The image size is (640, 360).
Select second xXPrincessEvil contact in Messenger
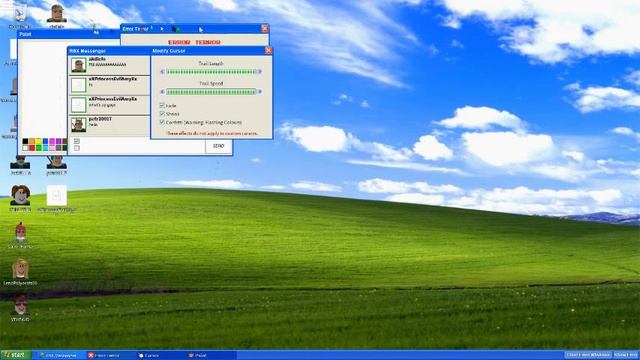[109, 105]
